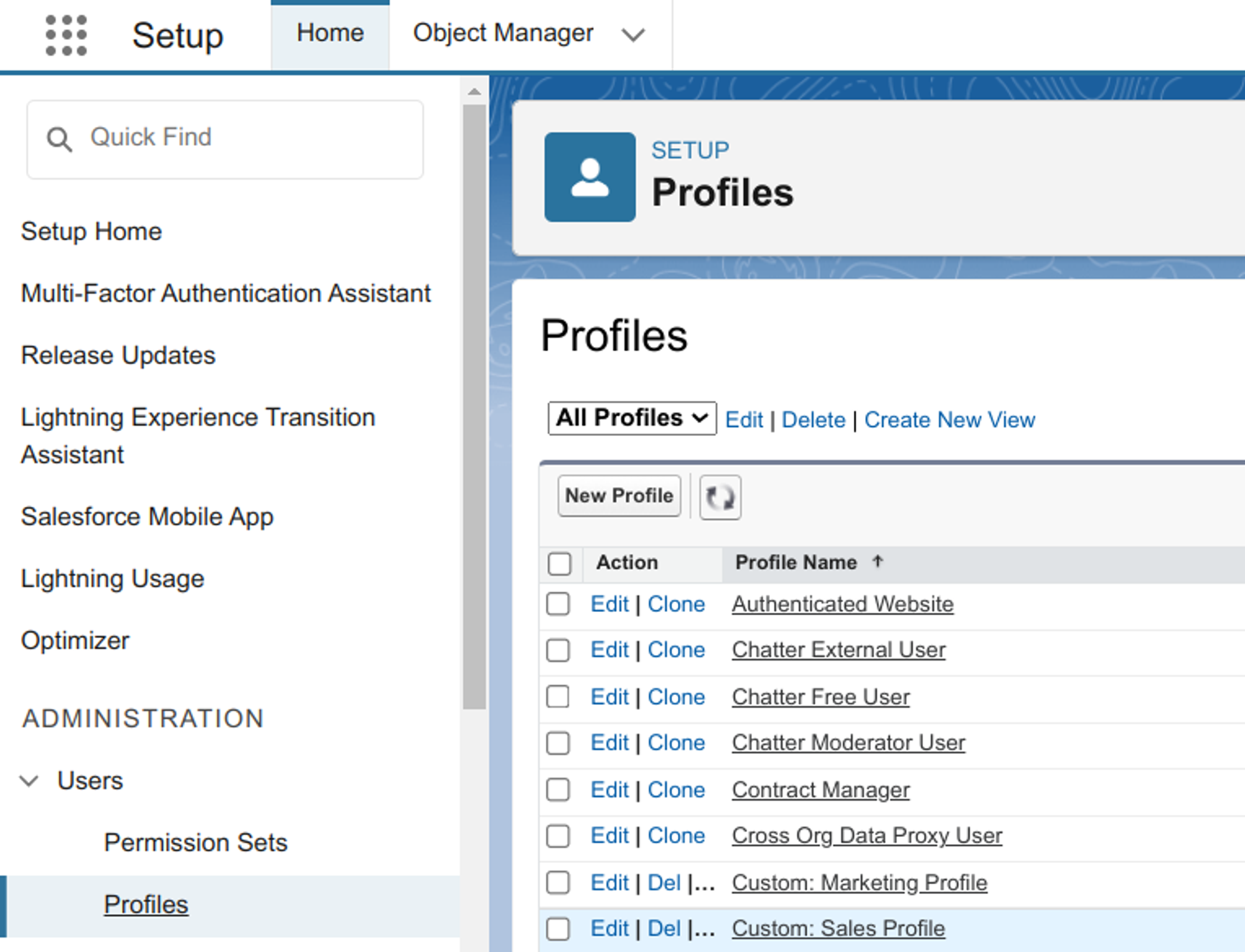Click the Quick Find magnifier icon
The height and width of the screenshot is (952, 1245).
(59, 139)
